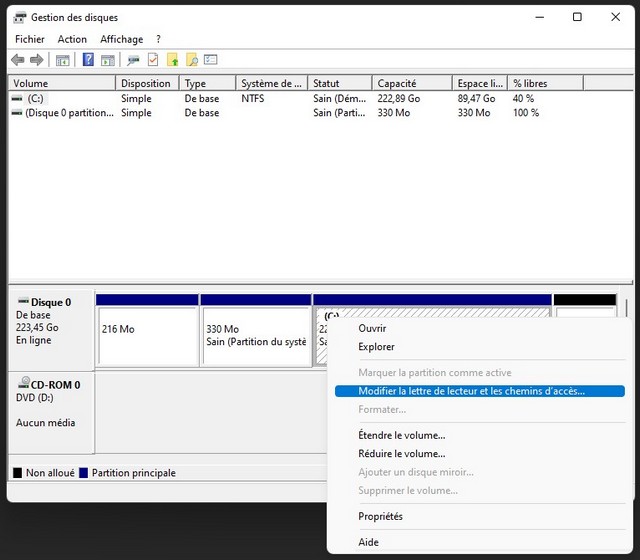This screenshot has height=560, width=640.
Task: Select the 216 Mo partition block on Disque 0
Action: pos(147,335)
